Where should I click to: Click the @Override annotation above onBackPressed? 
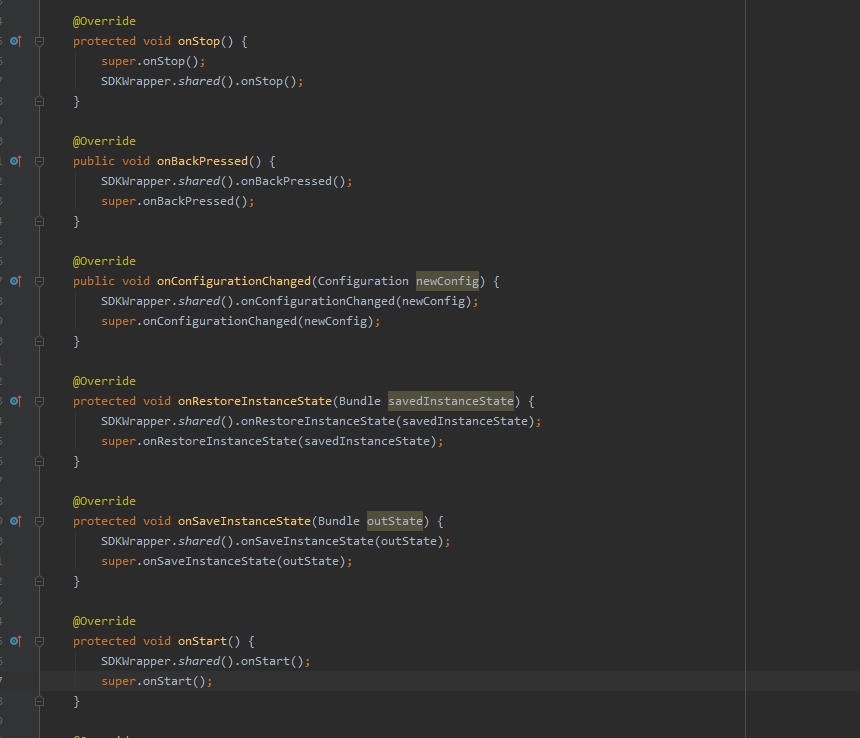click(x=104, y=141)
